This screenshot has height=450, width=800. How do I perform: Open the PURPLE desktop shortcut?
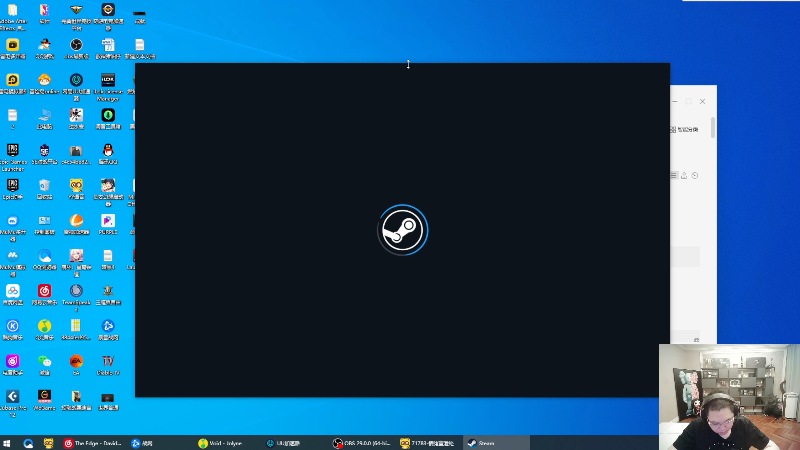(108, 224)
